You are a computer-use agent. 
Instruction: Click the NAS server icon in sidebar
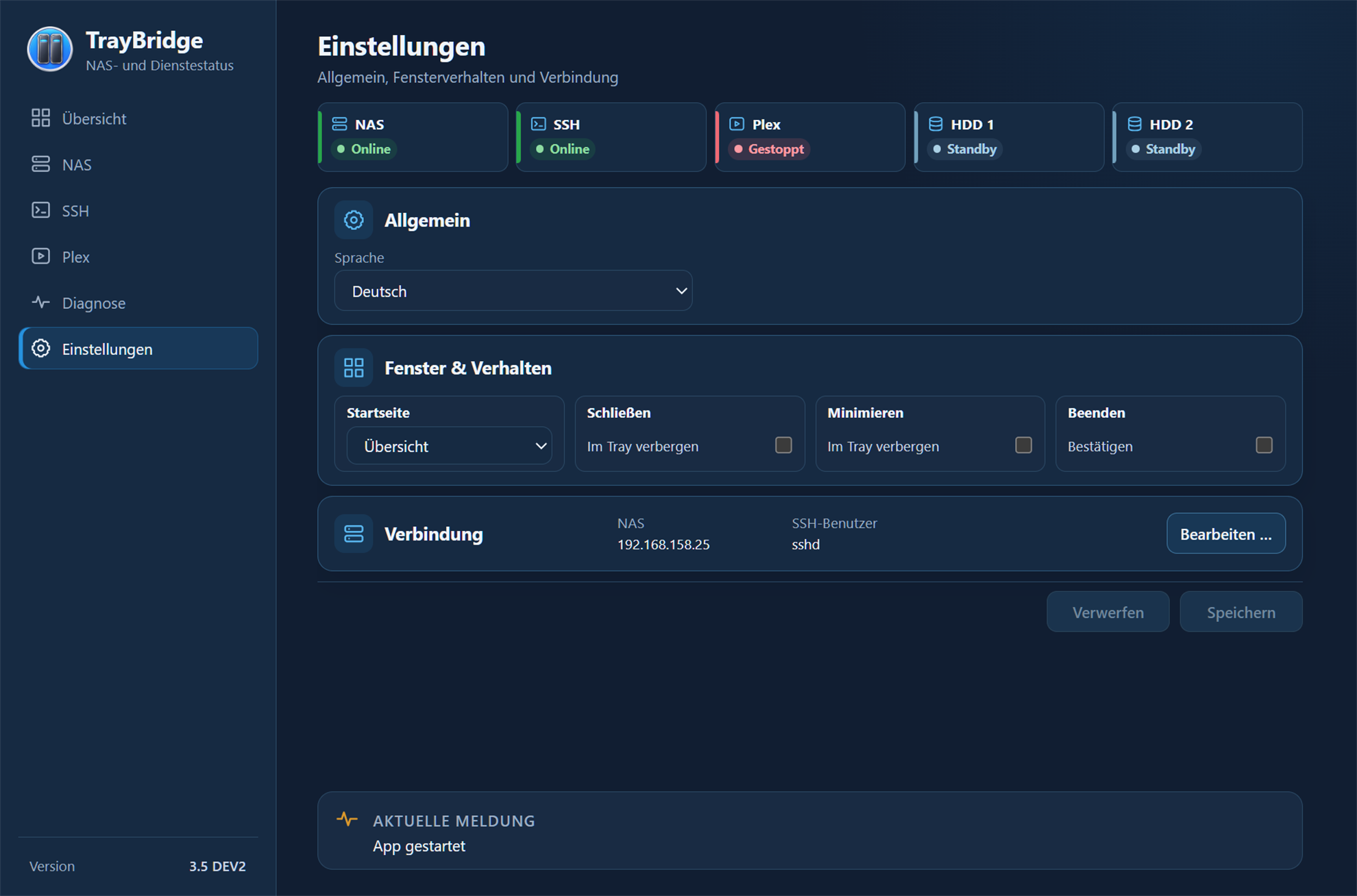coord(40,164)
